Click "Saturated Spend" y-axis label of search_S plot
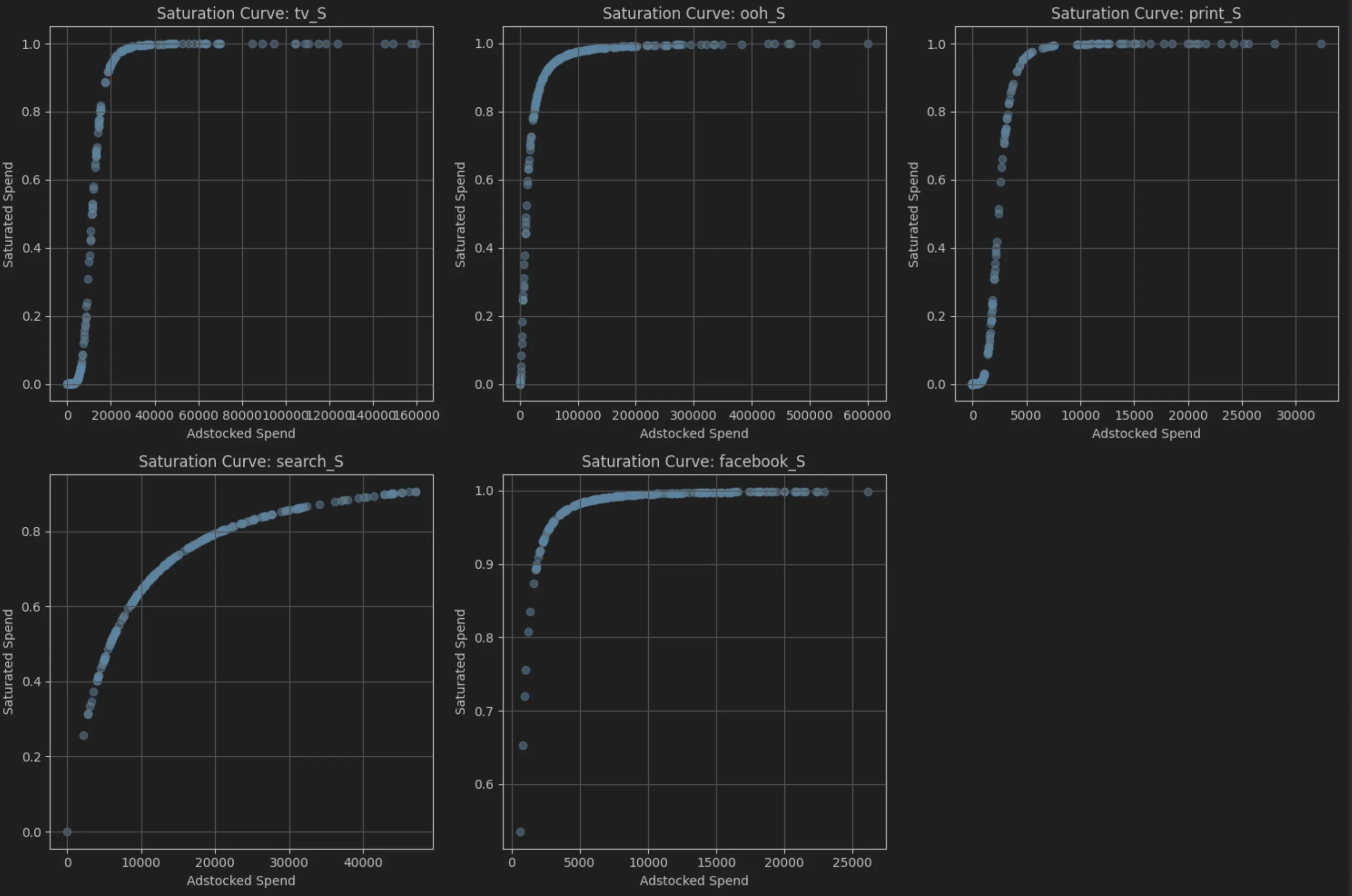1352x896 pixels. [8, 661]
